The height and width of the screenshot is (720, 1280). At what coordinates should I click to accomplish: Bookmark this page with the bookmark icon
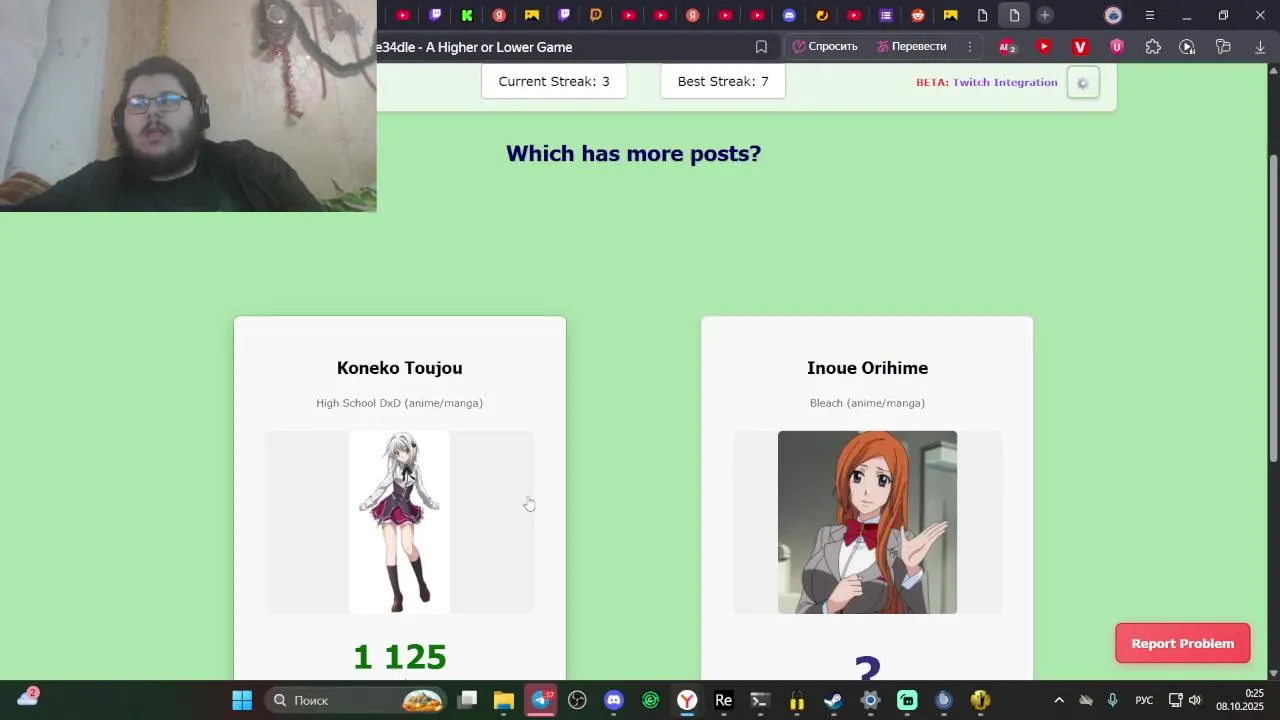click(x=761, y=47)
